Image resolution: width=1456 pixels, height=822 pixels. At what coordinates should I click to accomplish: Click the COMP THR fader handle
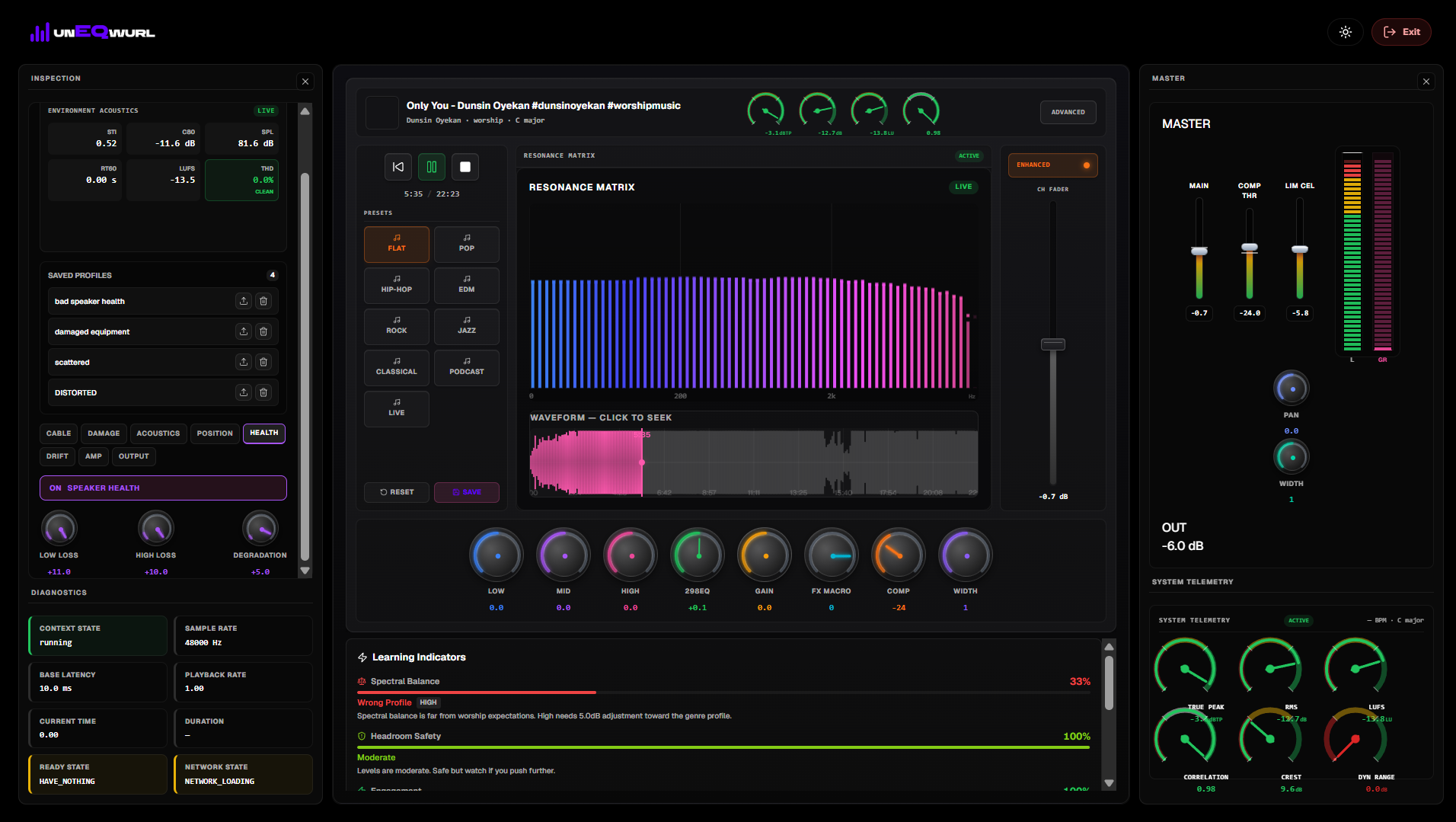pos(1249,248)
